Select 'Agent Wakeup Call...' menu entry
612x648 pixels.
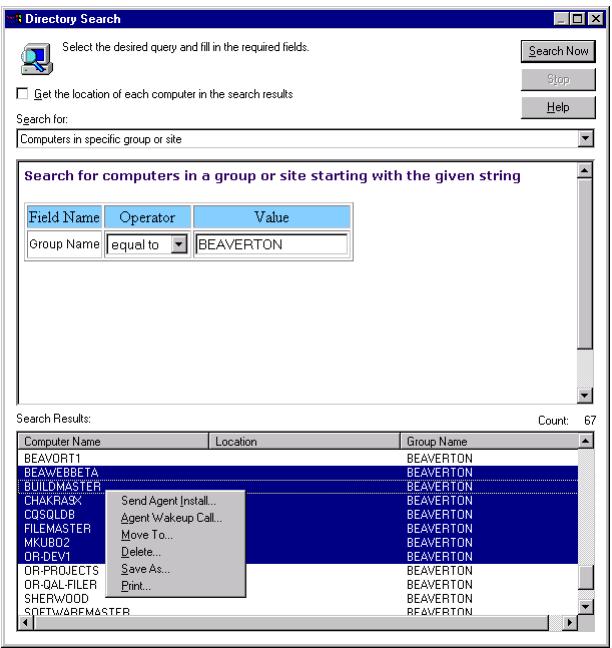pyautogui.click(x=171, y=518)
